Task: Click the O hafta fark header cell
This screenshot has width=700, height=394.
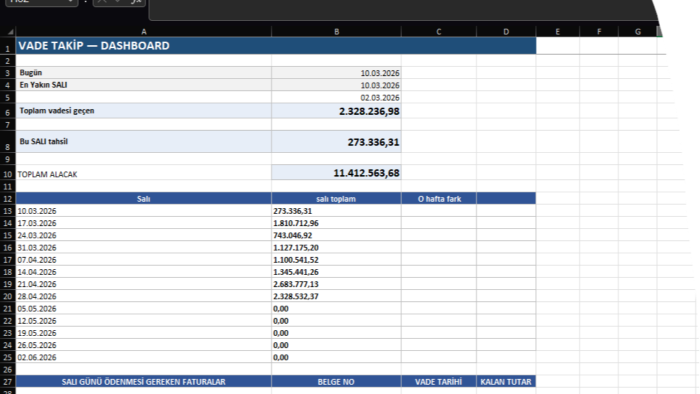Action: (x=439, y=199)
